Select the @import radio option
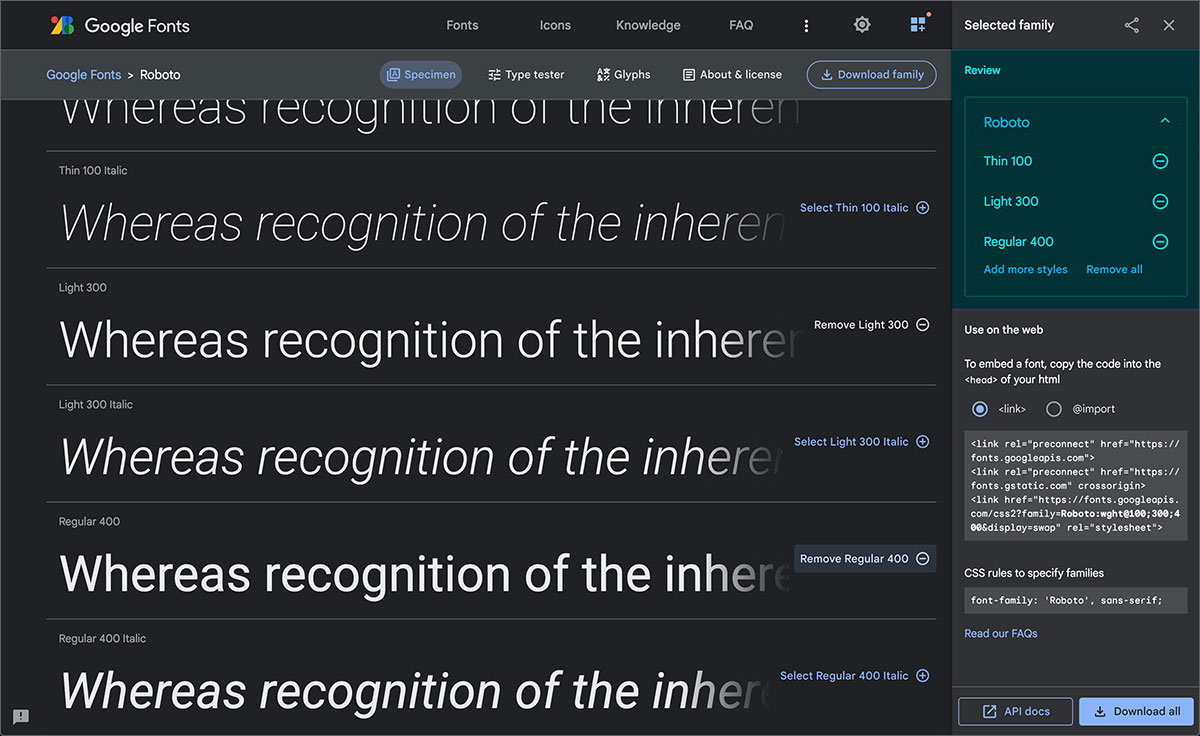Viewport: 1200px width, 736px height. [1054, 409]
